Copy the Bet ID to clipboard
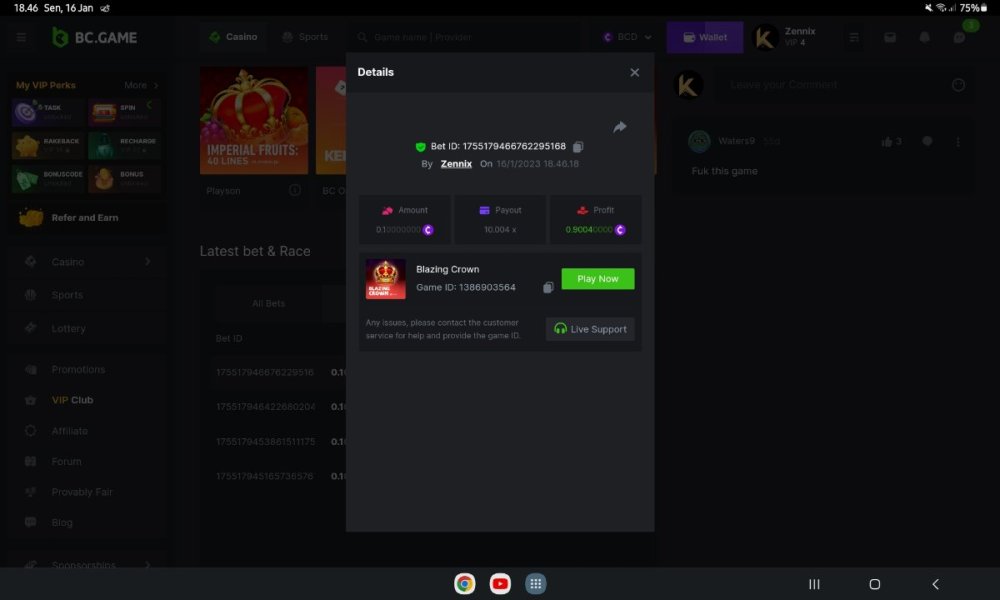Viewport: 1000px width, 600px height. click(578, 147)
